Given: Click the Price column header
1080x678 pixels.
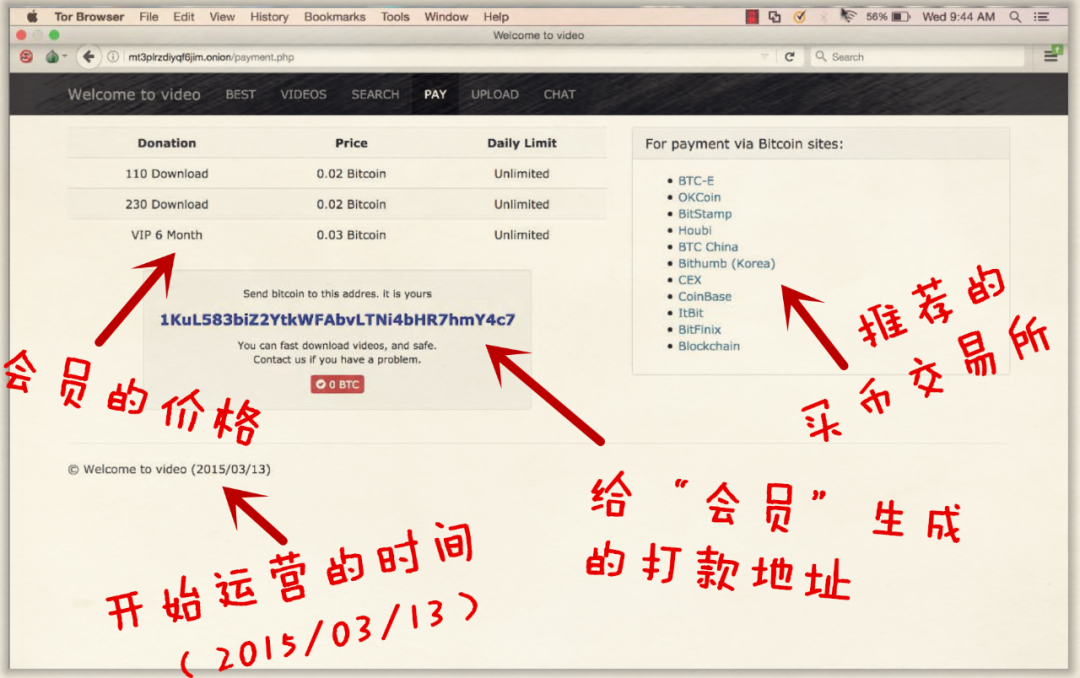Looking at the screenshot, I should tap(351, 143).
